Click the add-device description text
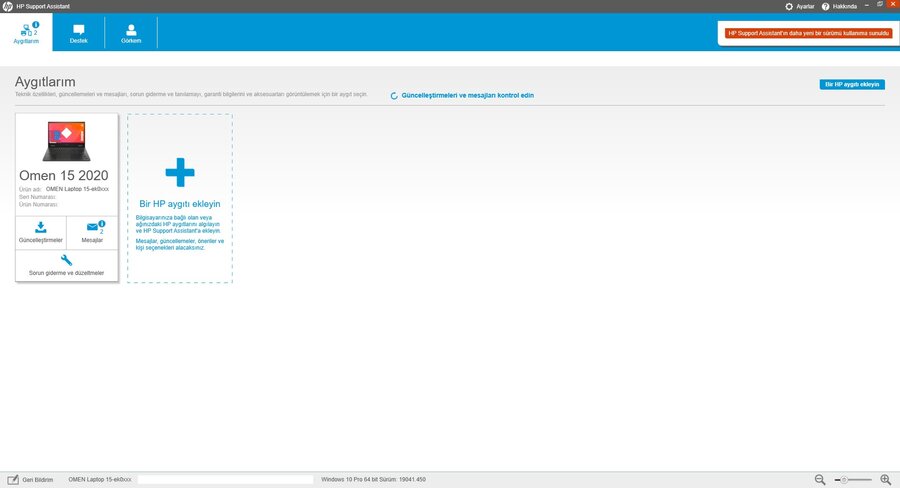This screenshot has width=900, height=488. click(180, 233)
